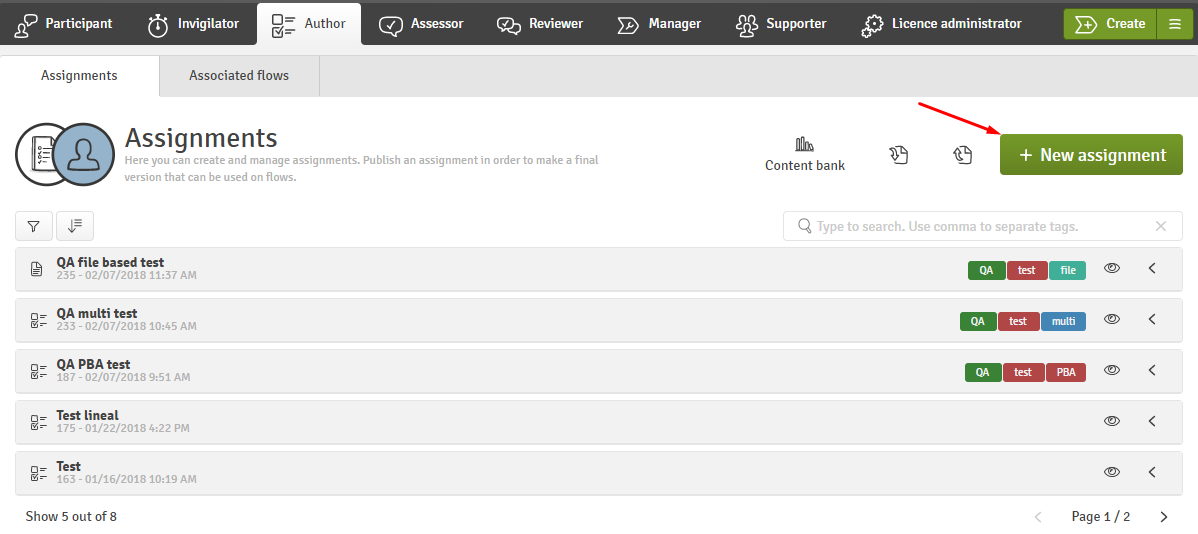Click the green Create button

click(1111, 24)
